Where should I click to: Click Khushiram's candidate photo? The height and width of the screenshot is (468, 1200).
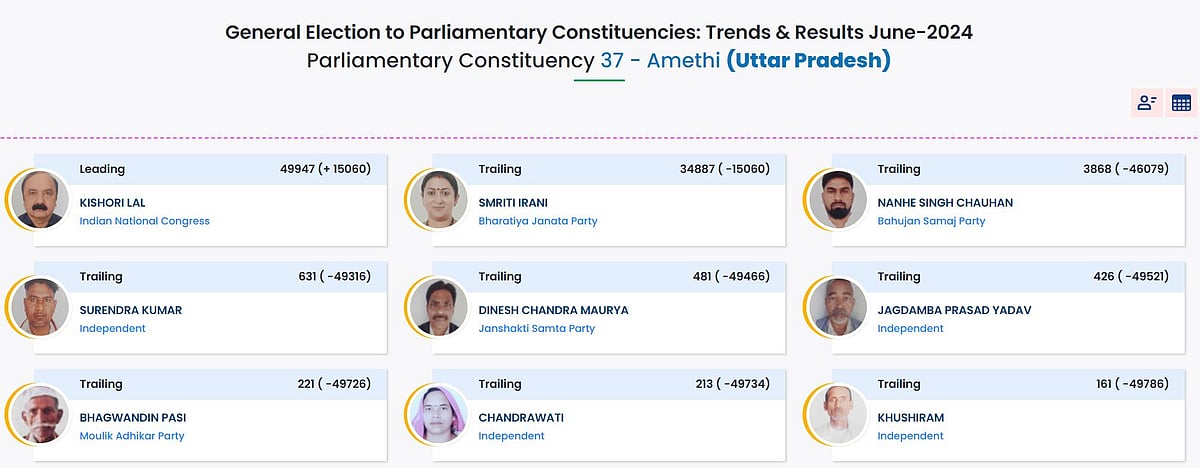pos(839,413)
